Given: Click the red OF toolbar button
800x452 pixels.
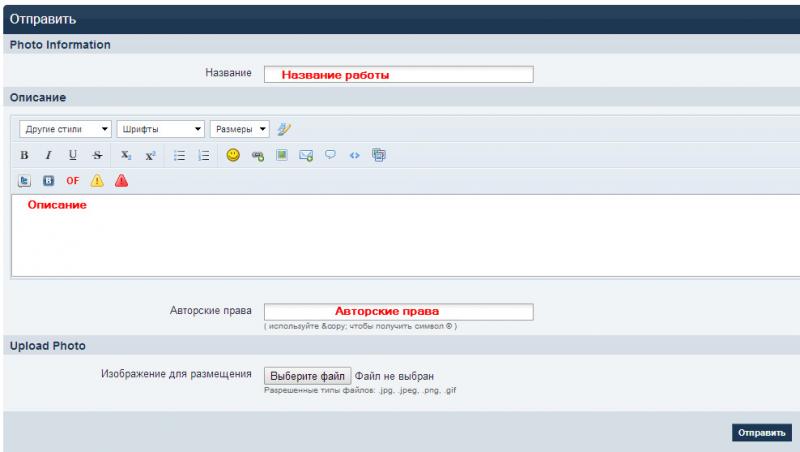Looking at the screenshot, I should point(73,181).
